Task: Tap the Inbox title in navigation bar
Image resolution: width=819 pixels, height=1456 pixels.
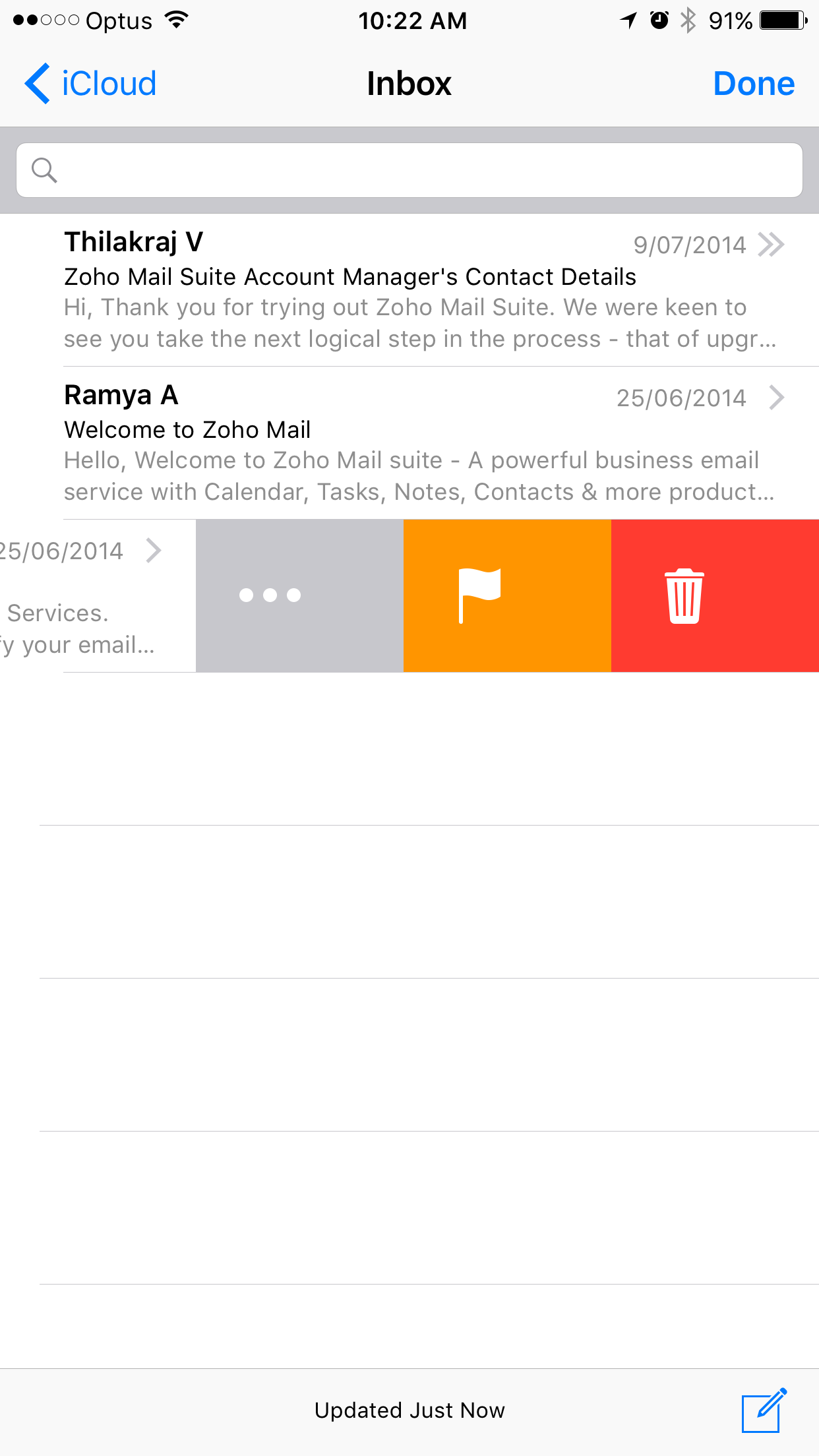Action: tap(409, 84)
